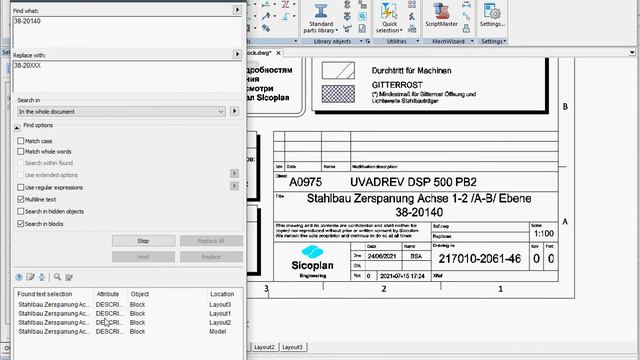
Task: Click the middle icon right of ScriptMaster
Action: (467, 16)
